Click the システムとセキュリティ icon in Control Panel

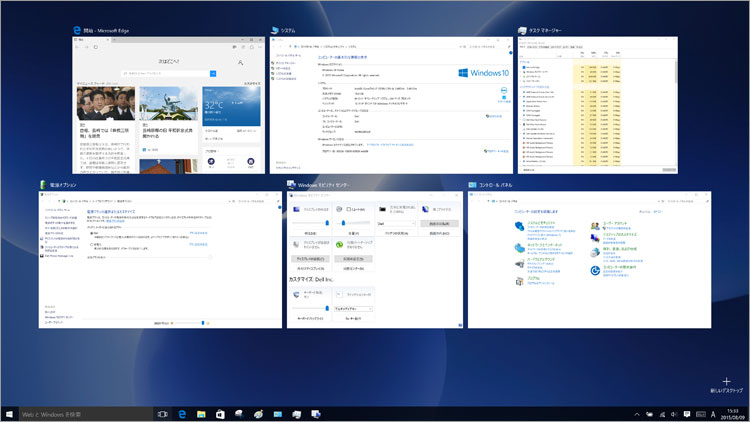point(519,226)
